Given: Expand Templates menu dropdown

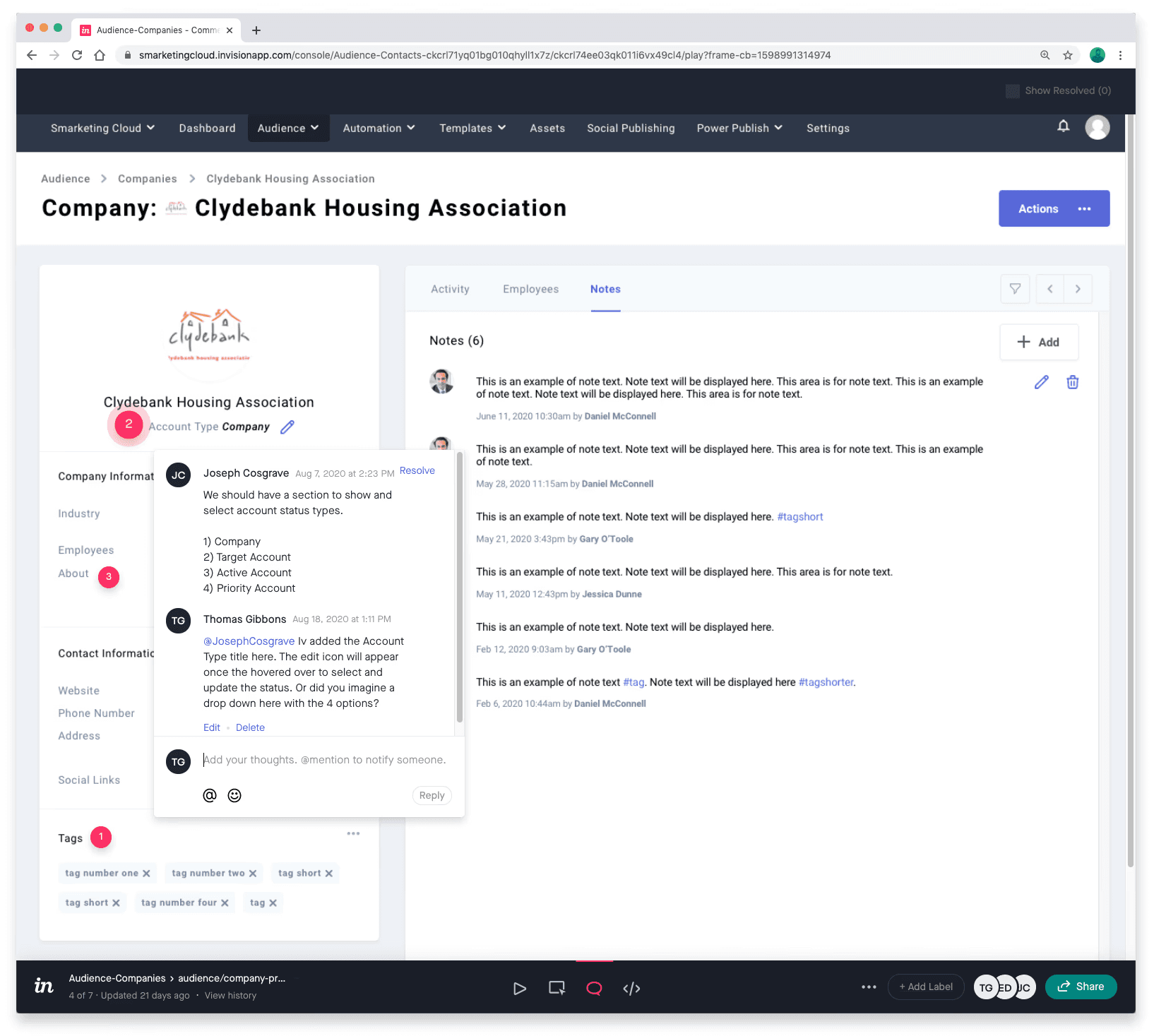Looking at the screenshot, I should point(472,129).
